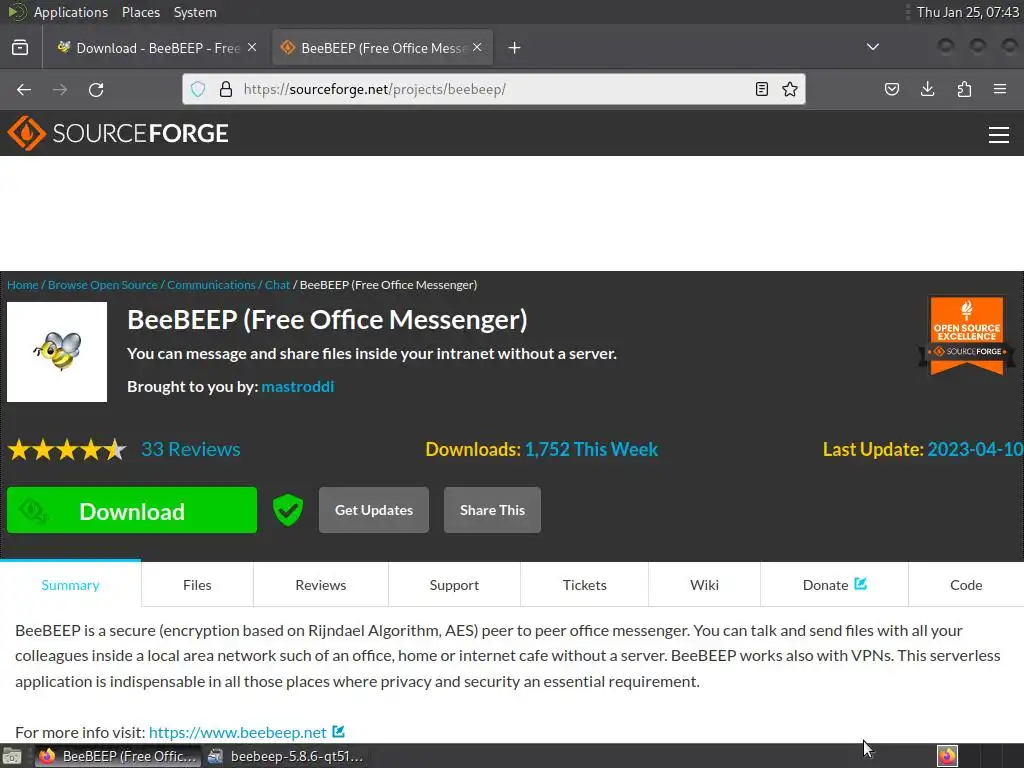Click the Communications breadcrumb link
The image size is (1024, 768).
tap(211, 285)
